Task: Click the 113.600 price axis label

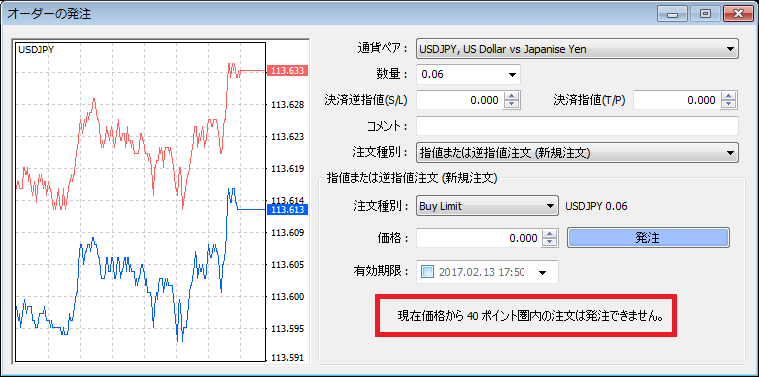Action: coord(288,297)
